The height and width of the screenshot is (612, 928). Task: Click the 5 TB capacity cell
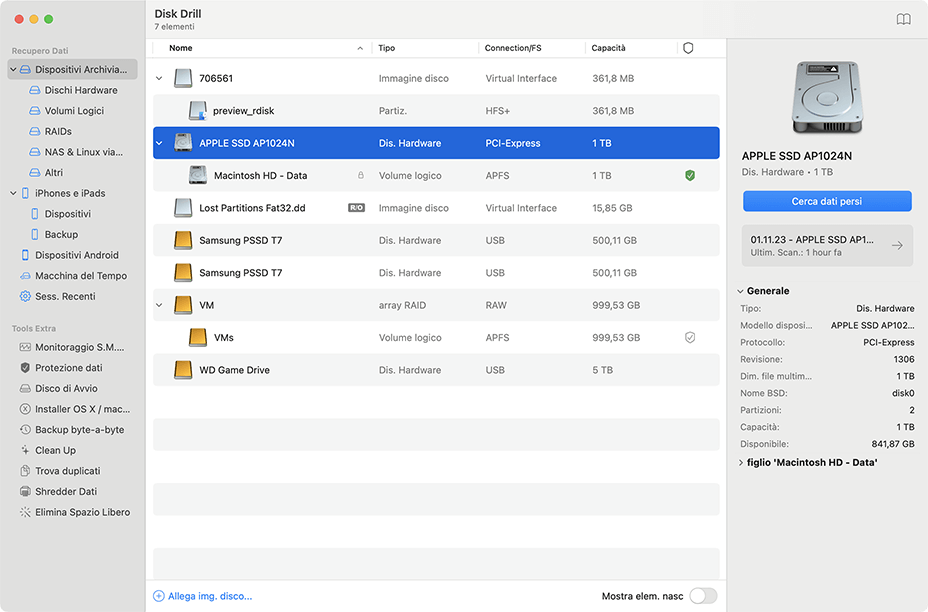602,370
